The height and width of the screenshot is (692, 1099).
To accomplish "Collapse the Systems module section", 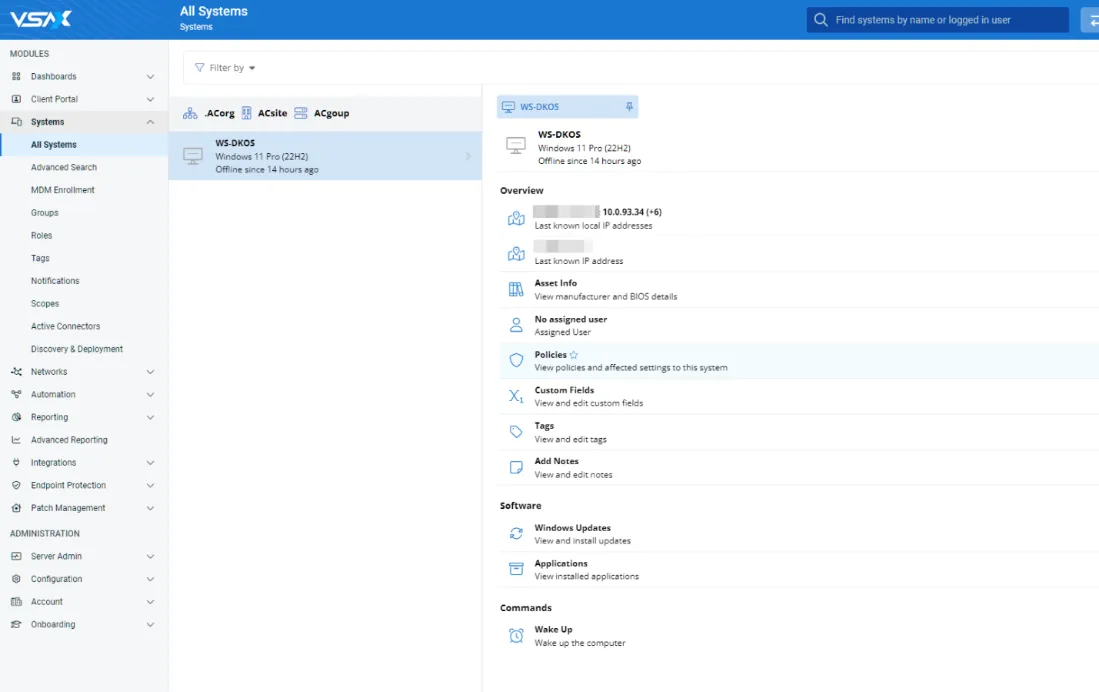I will coord(150,122).
